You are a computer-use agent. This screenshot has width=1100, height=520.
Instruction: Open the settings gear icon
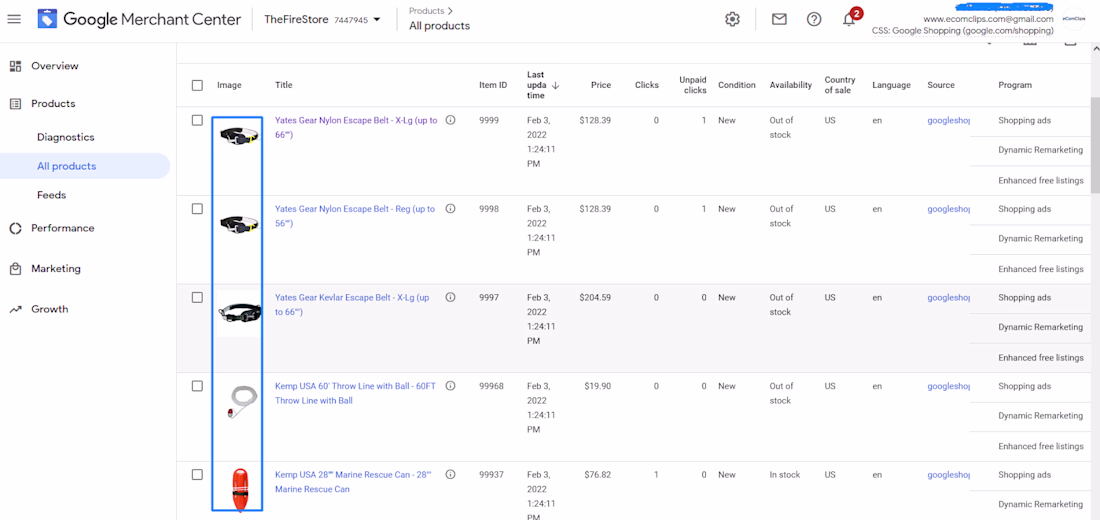732,20
